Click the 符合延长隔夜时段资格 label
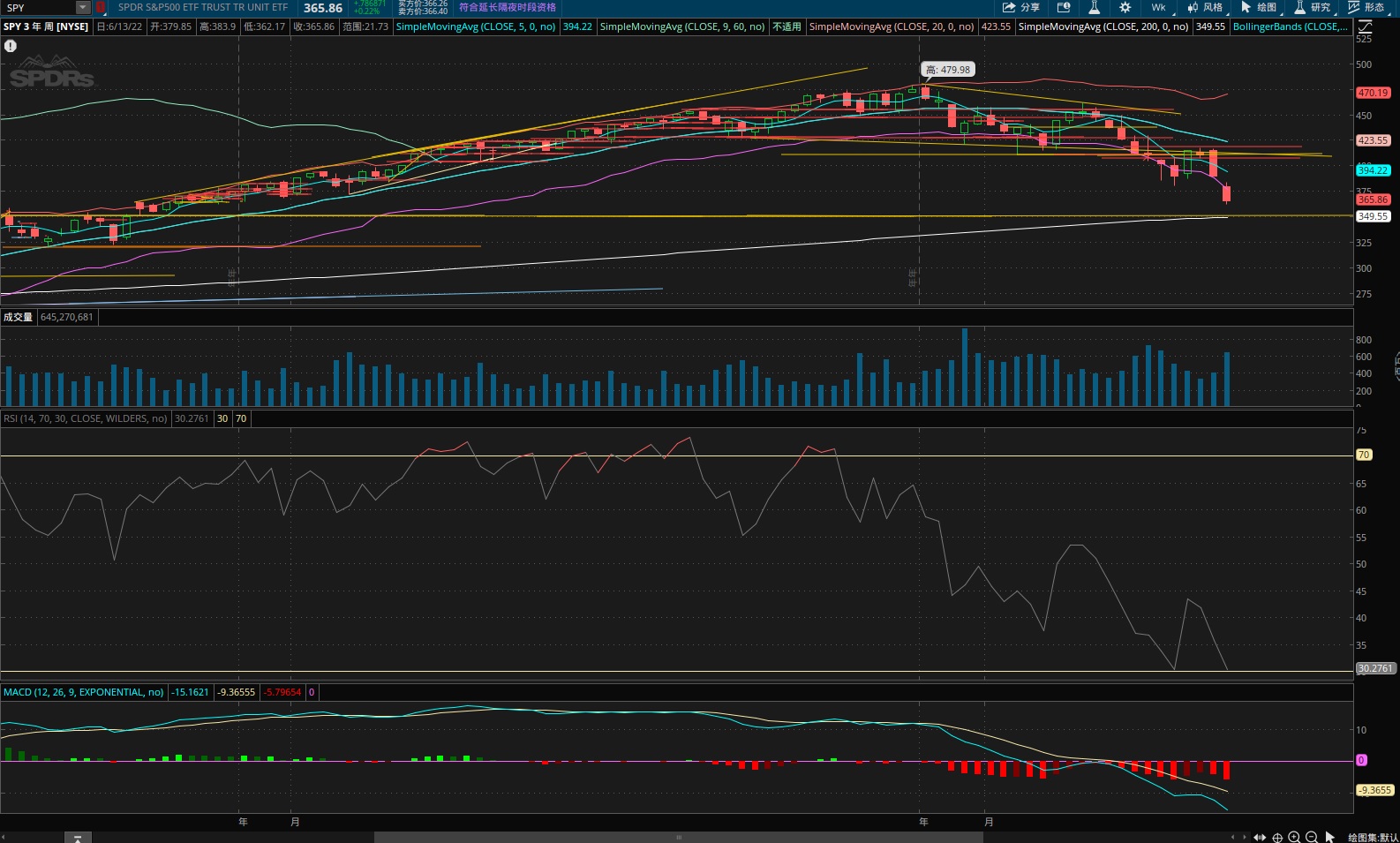 coord(508,7)
